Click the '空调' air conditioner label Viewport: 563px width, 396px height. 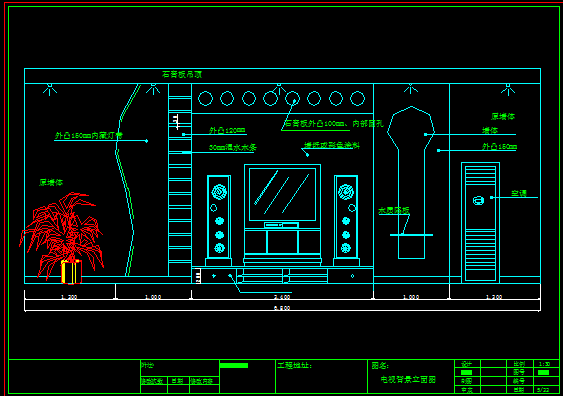click(x=519, y=194)
